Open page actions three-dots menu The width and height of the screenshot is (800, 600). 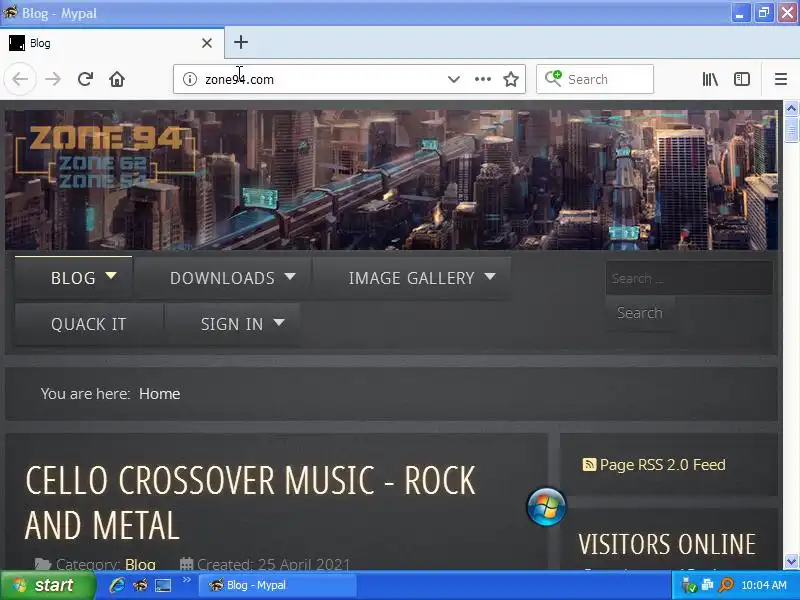(483, 79)
